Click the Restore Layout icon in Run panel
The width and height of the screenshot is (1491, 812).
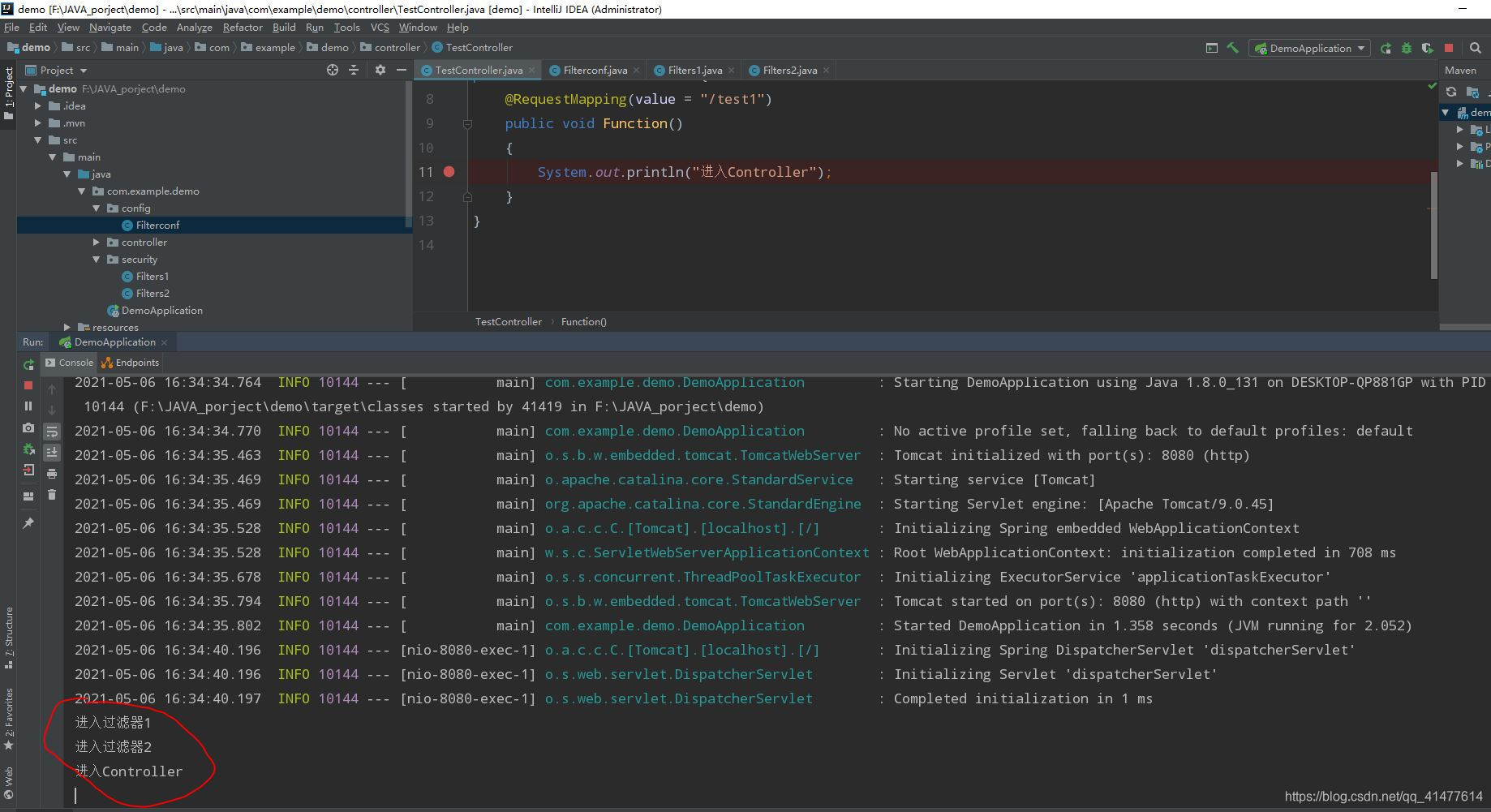[28, 496]
